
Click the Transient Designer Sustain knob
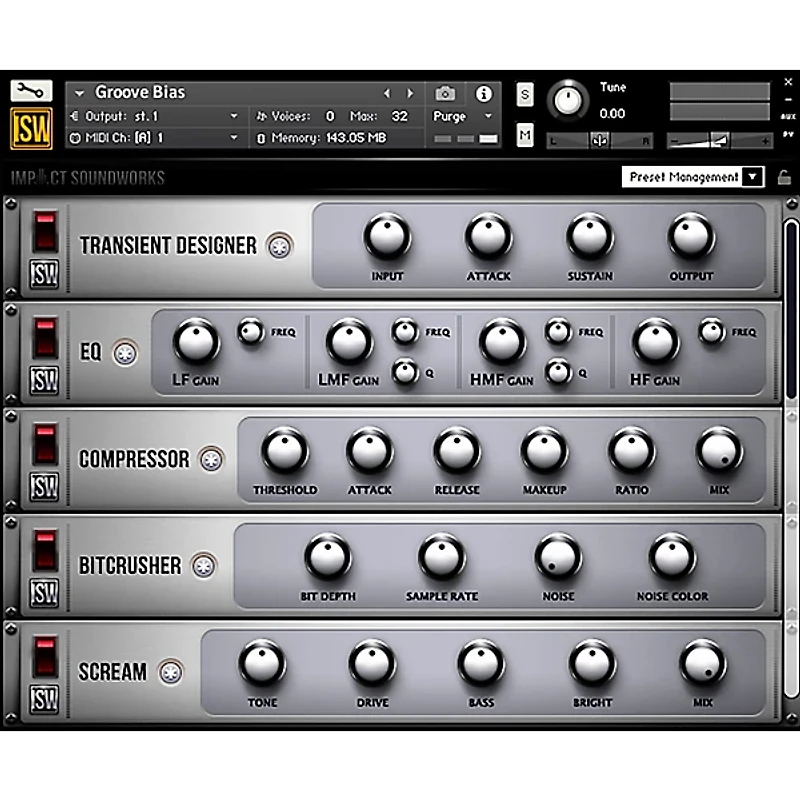590,237
